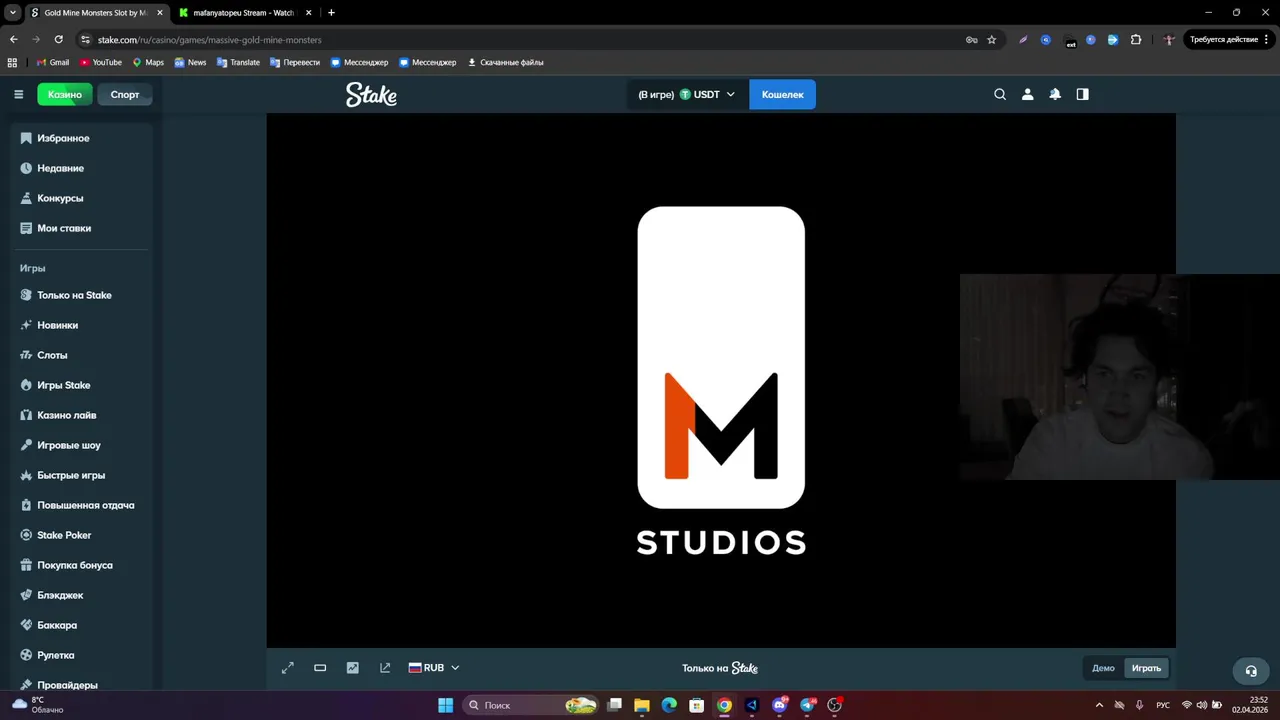
Task: Open a new browser tab
Action: tap(331, 13)
